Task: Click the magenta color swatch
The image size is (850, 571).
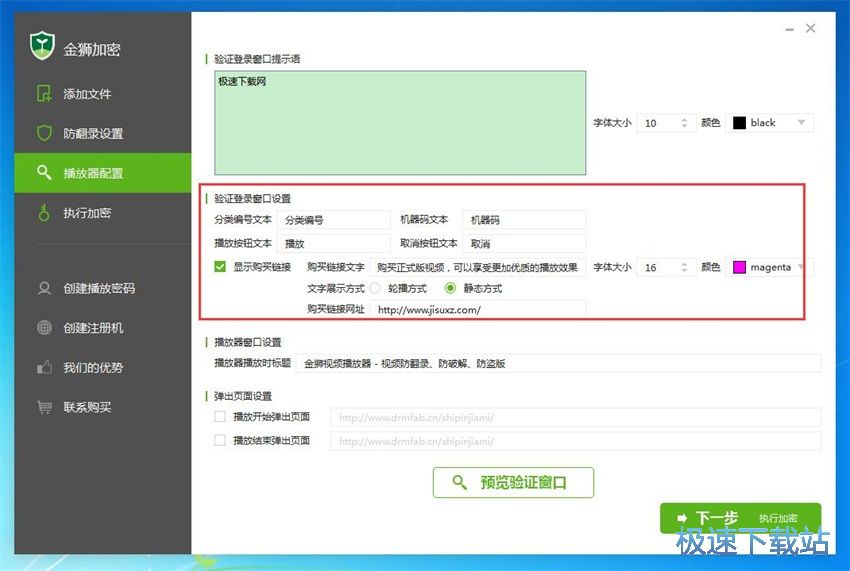Action: (x=739, y=267)
